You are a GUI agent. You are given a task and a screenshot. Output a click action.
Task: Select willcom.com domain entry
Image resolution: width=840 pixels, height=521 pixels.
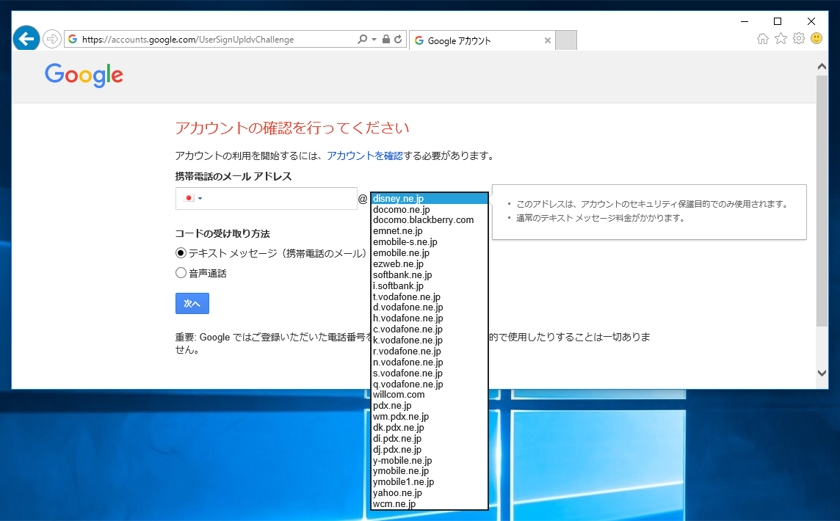429,395
